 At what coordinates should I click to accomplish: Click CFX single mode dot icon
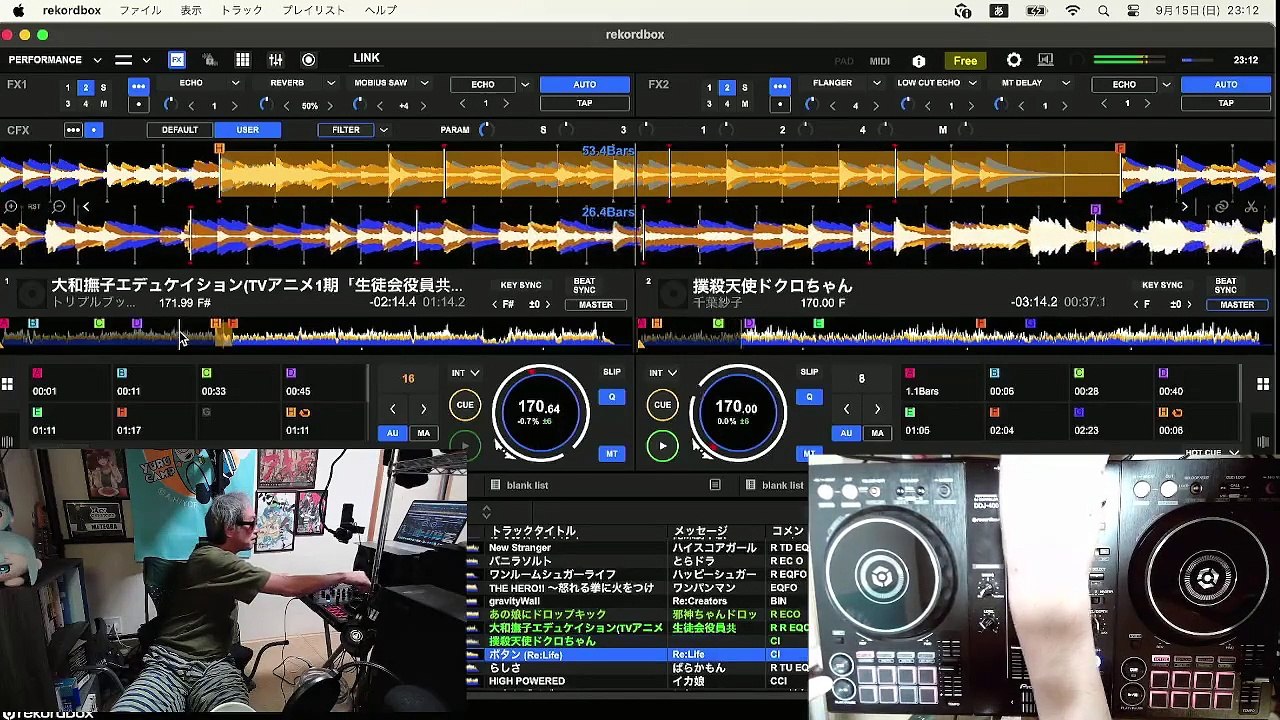(x=94, y=130)
